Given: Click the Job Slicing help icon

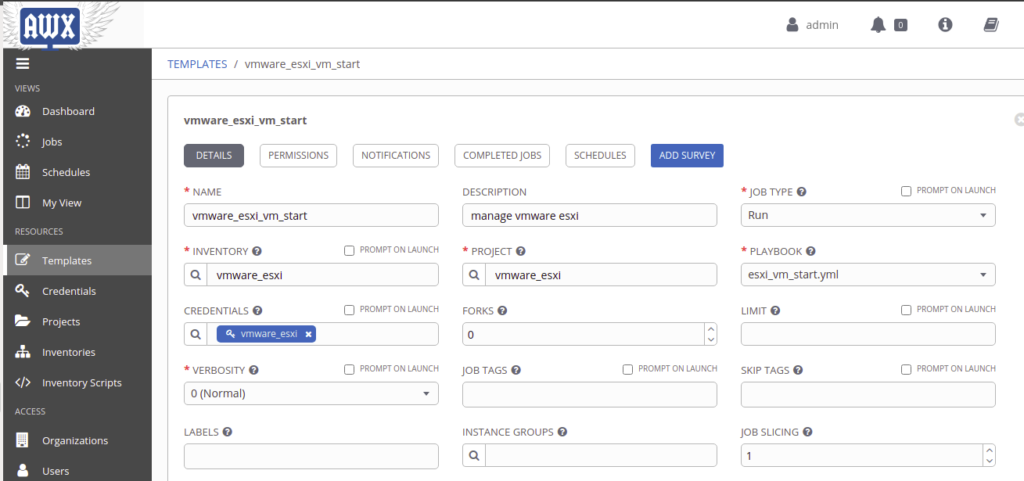Looking at the screenshot, I should coord(807,432).
